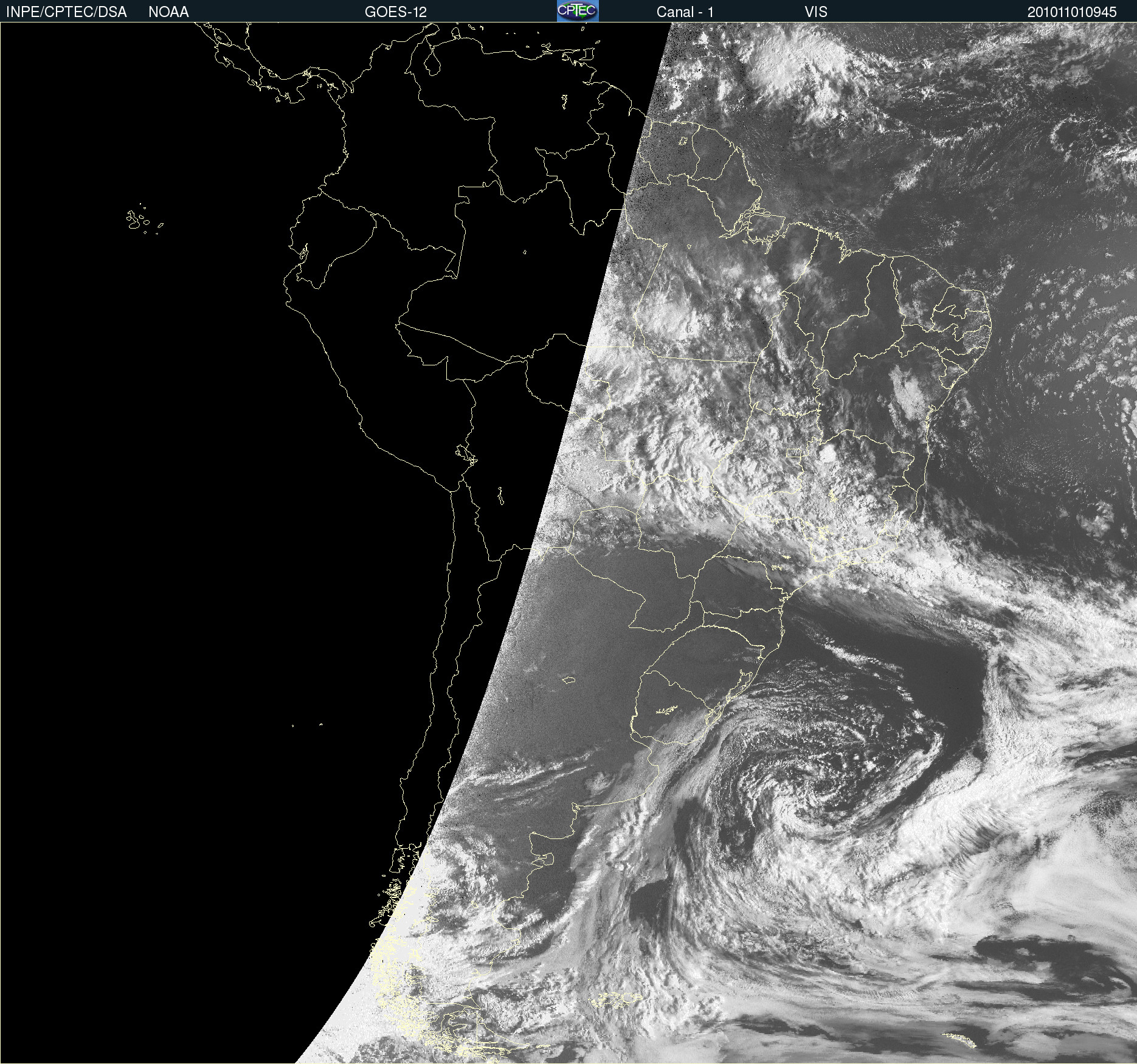The height and width of the screenshot is (1064, 1137).
Task: Click the INPE/CPTEC/DSA header text
Action: click(66, 12)
